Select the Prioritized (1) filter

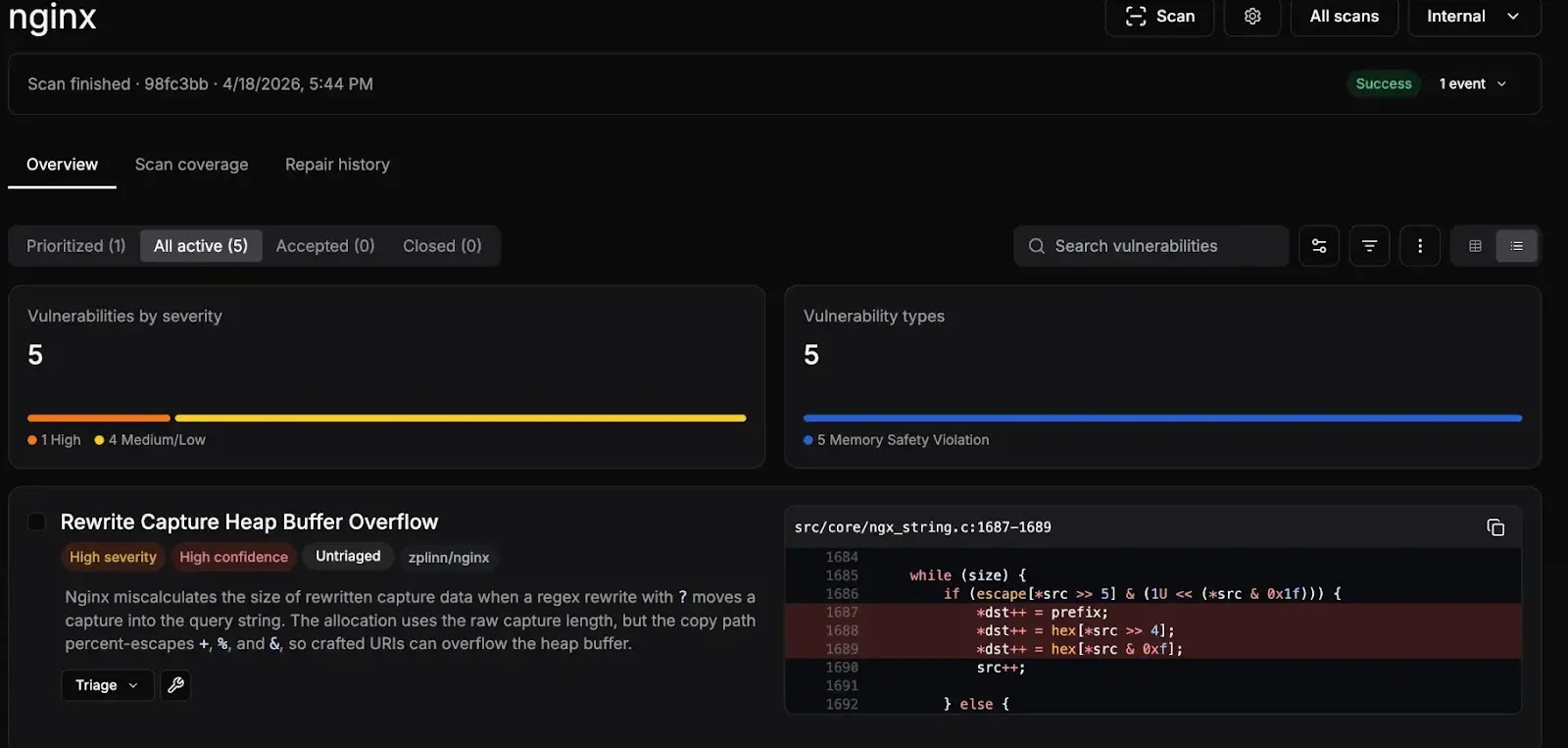tap(75, 246)
